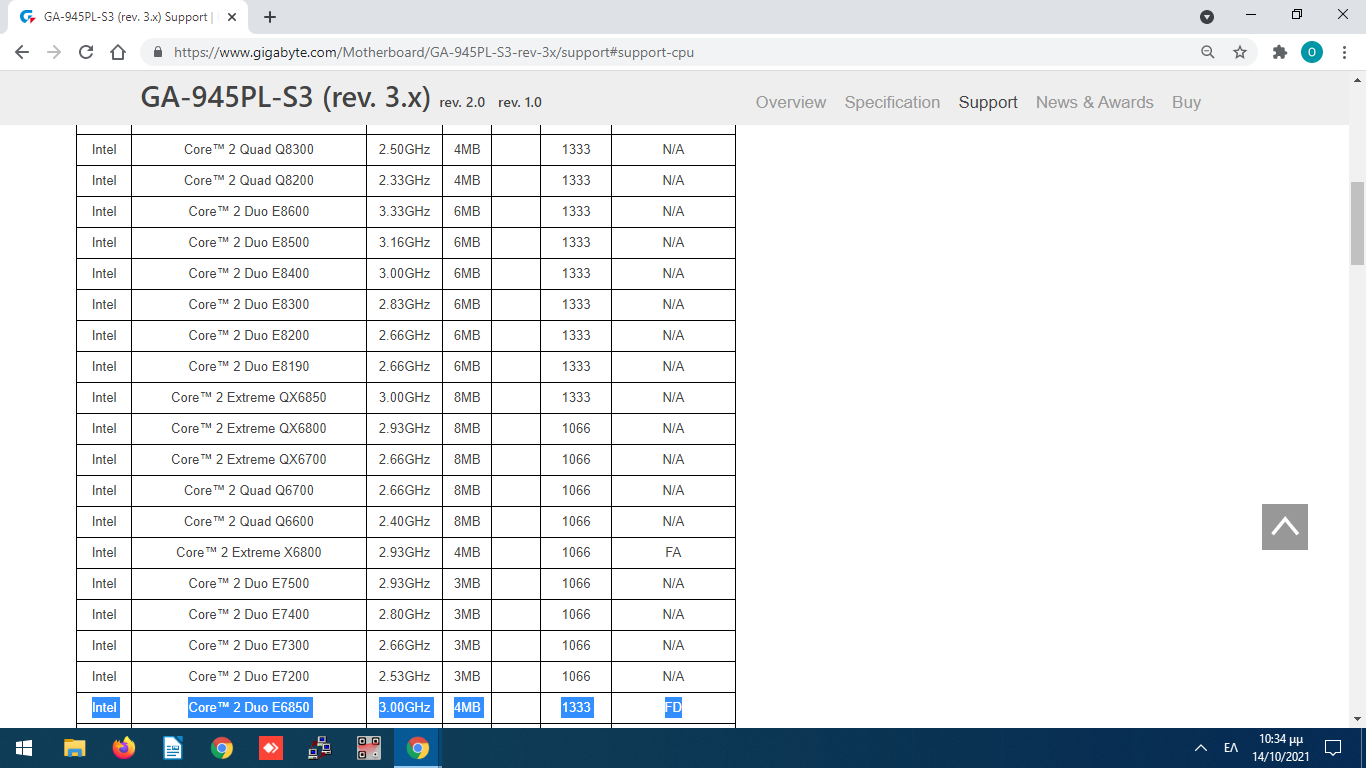The image size is (1366, 768).
Task: Click the page vertical scrollbar thumb
Action: coord(1358,222)
